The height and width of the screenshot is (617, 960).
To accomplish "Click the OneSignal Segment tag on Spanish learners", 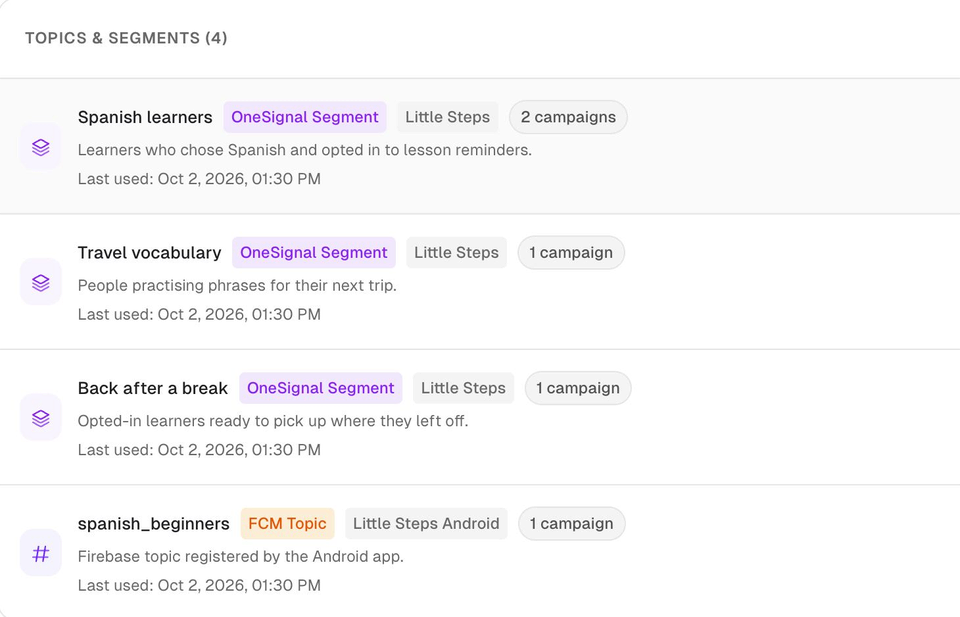I will click(305, 117).
